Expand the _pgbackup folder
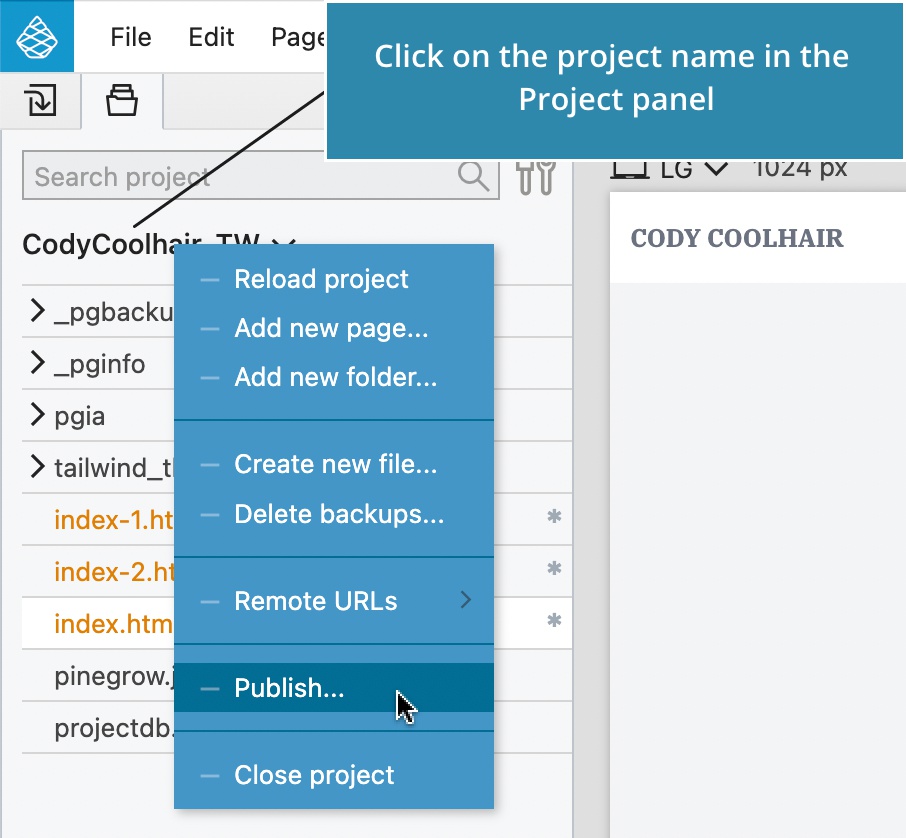Viewport: 906px width, 838px height. [38, 311]
